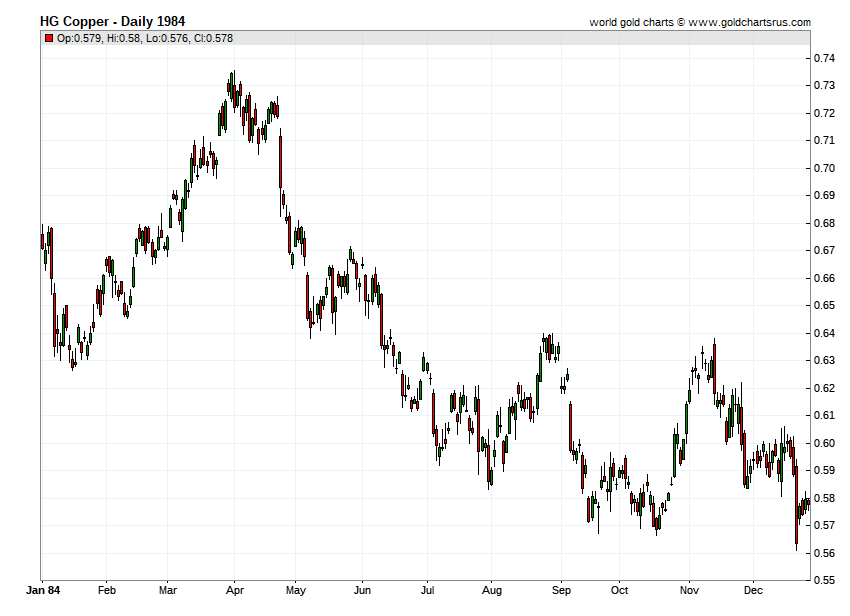850x616 pixels.
Task: Click the 0.60 price axis label
Action: 825,442
